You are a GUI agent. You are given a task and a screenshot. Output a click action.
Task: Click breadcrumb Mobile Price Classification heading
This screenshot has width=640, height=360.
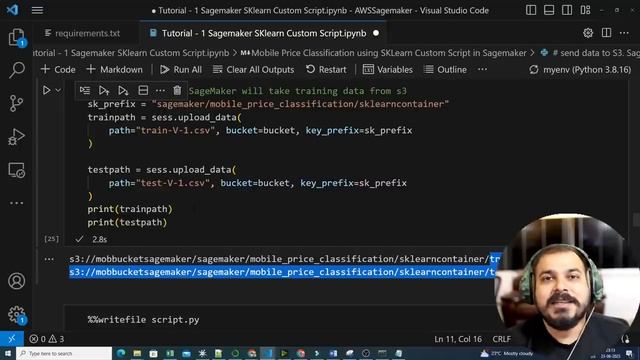384,53
